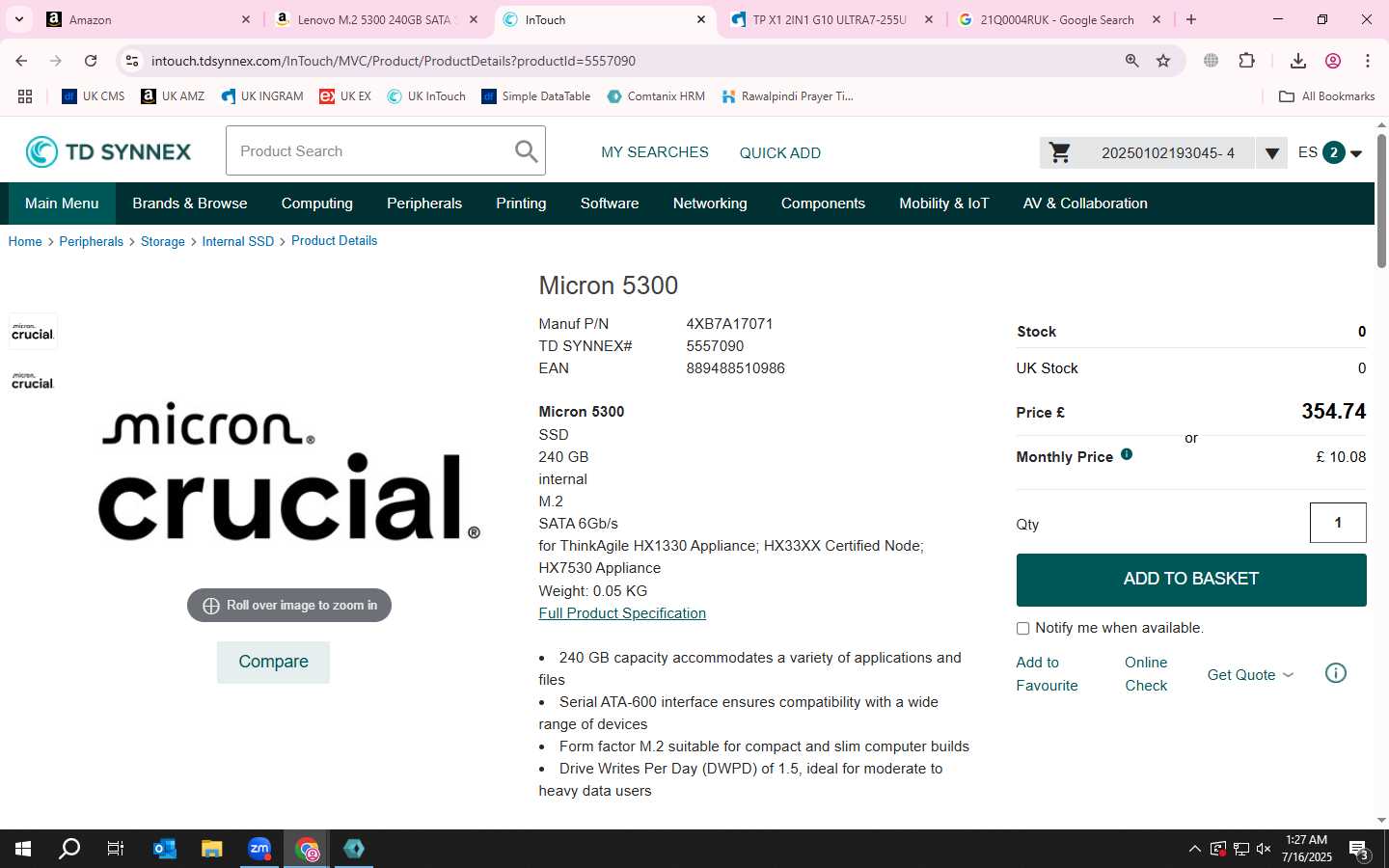Open Windows Start menu
This screenshot has width=1389, height=868.
pos(23,849)
